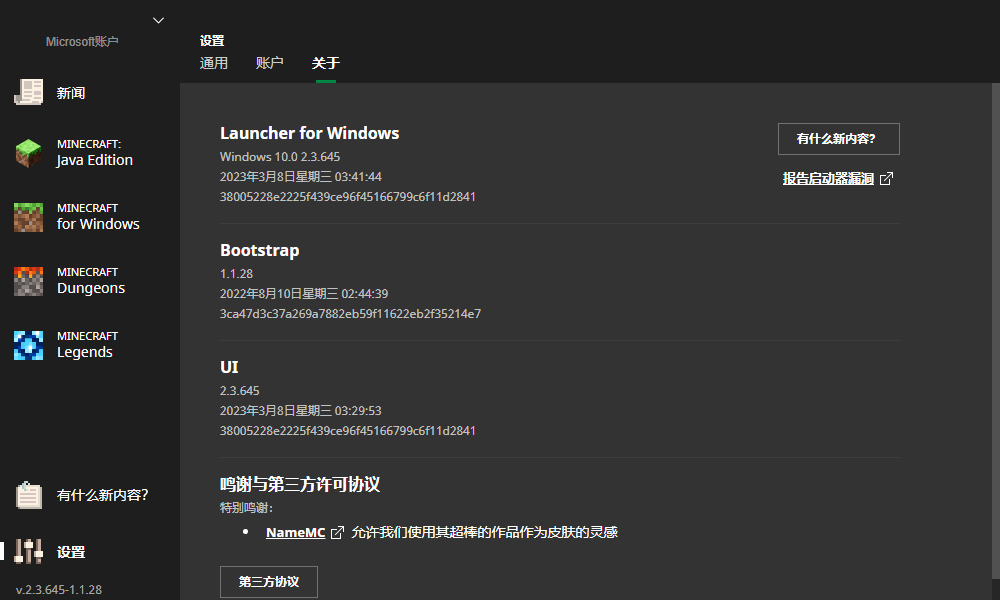This screenshot has width=1000, height=600.
Task: Click version text v.2.3.645-1.1.28
Action: point(59,590)
